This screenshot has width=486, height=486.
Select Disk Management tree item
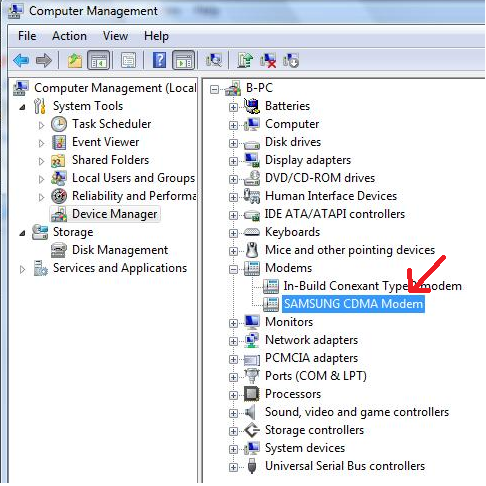click(x=120, y=250)
